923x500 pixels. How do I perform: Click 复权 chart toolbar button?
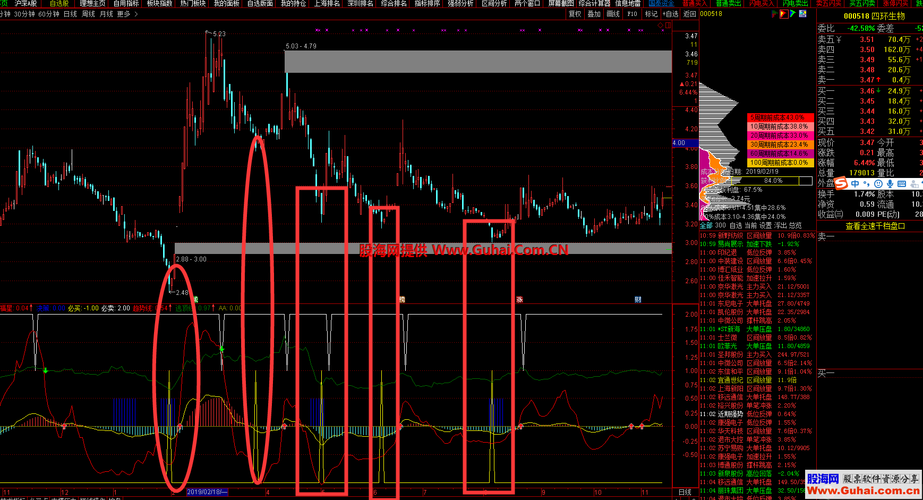point(575,14)
